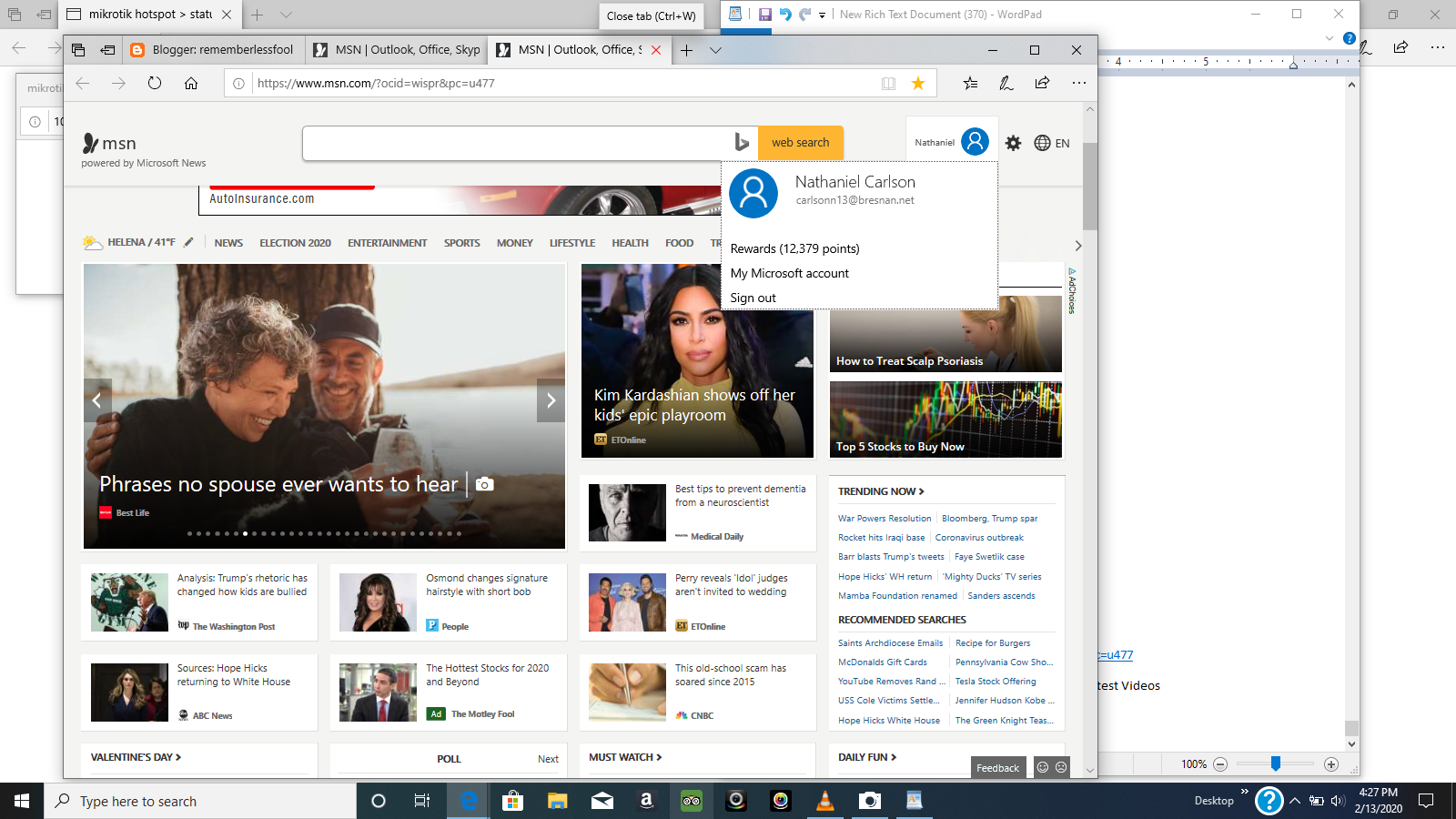Image resolution: width=1456 pixels, height=819 pixels.
Task: Open the ELECTION 2020 section
Action: coord(295,243)
